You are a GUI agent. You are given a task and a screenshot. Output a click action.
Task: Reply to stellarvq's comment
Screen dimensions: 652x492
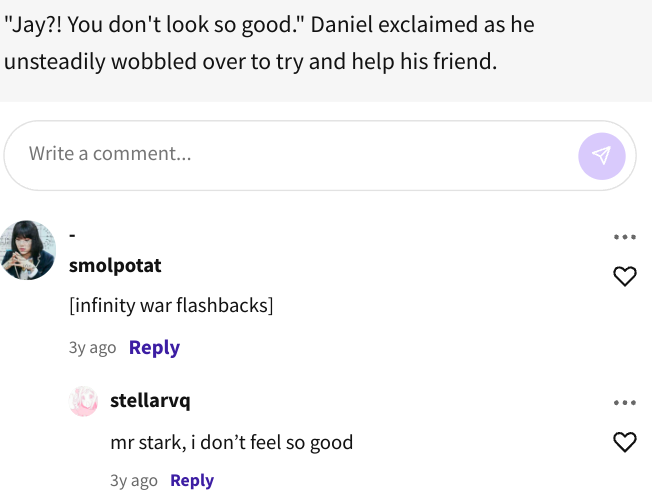point(192,480)
